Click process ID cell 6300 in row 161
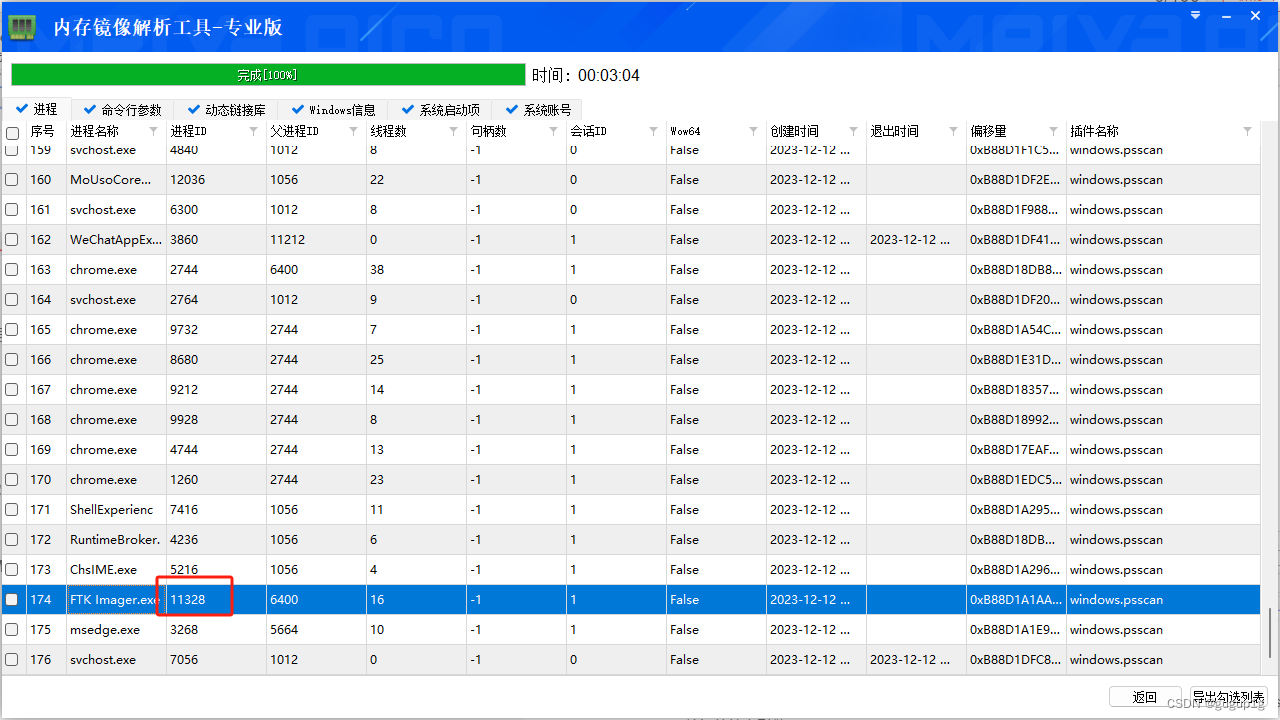The height and width of the screenshot is (720, 1280). click(x=217, y=210)
